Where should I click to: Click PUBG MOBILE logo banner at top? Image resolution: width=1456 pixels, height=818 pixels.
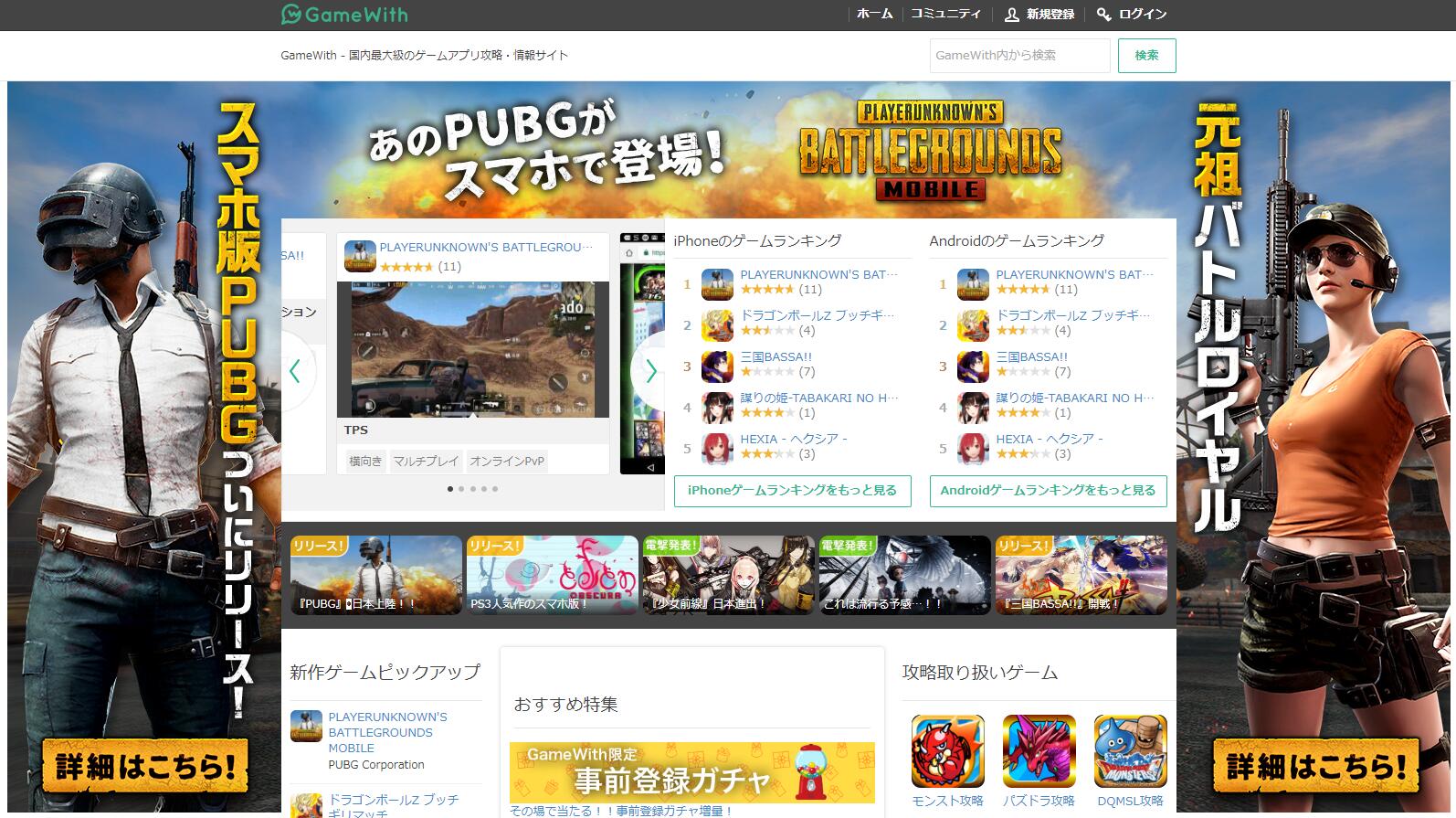point(930,151)
